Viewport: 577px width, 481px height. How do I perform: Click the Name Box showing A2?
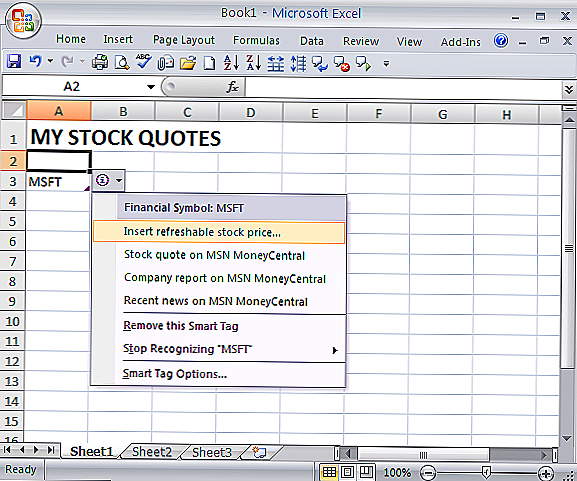(x=72, y=87)
